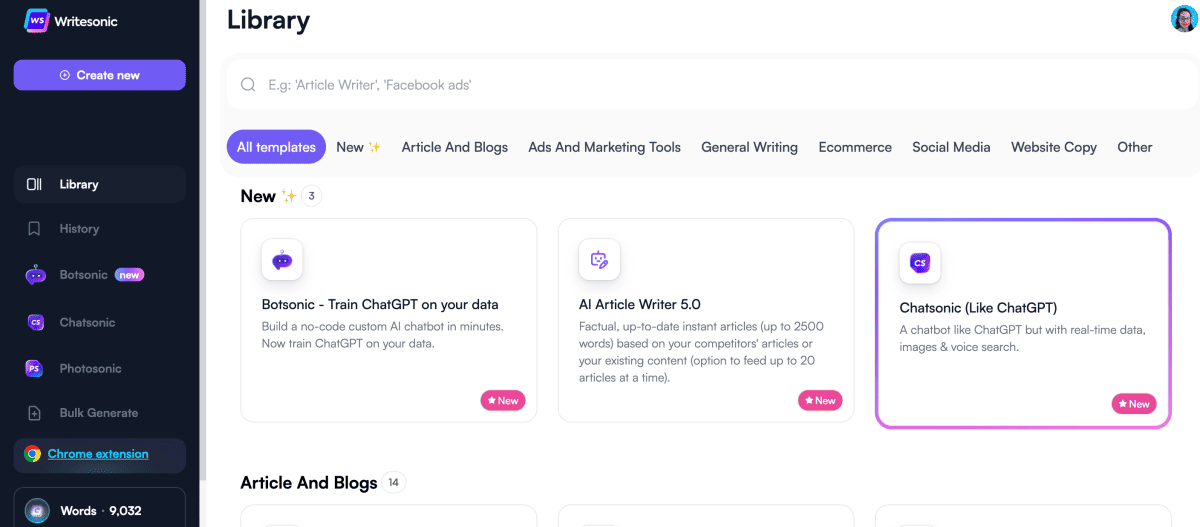Viewport: 1200px width, 527px height.
Task: Open Chatsonic from the sidebar icon
Action: coord(35,322)
